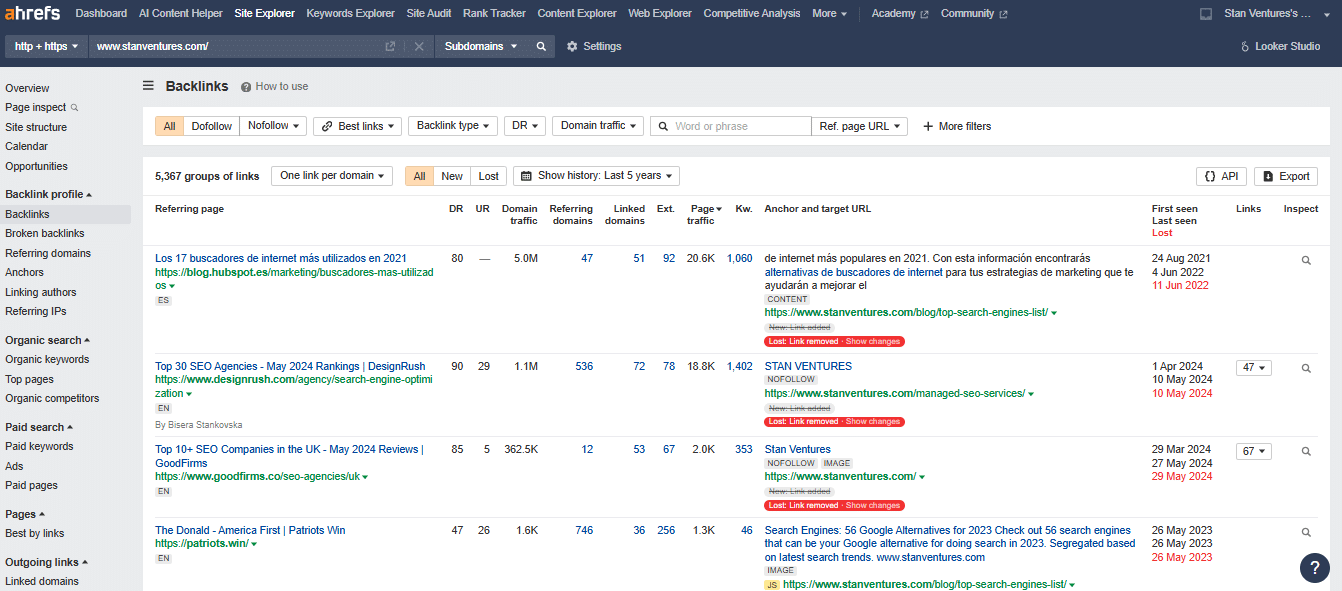Inspect the hubspot.es backlink row magnifier
The height and width of the screenshot is (591, 1342).
[x=1306, y=260]
